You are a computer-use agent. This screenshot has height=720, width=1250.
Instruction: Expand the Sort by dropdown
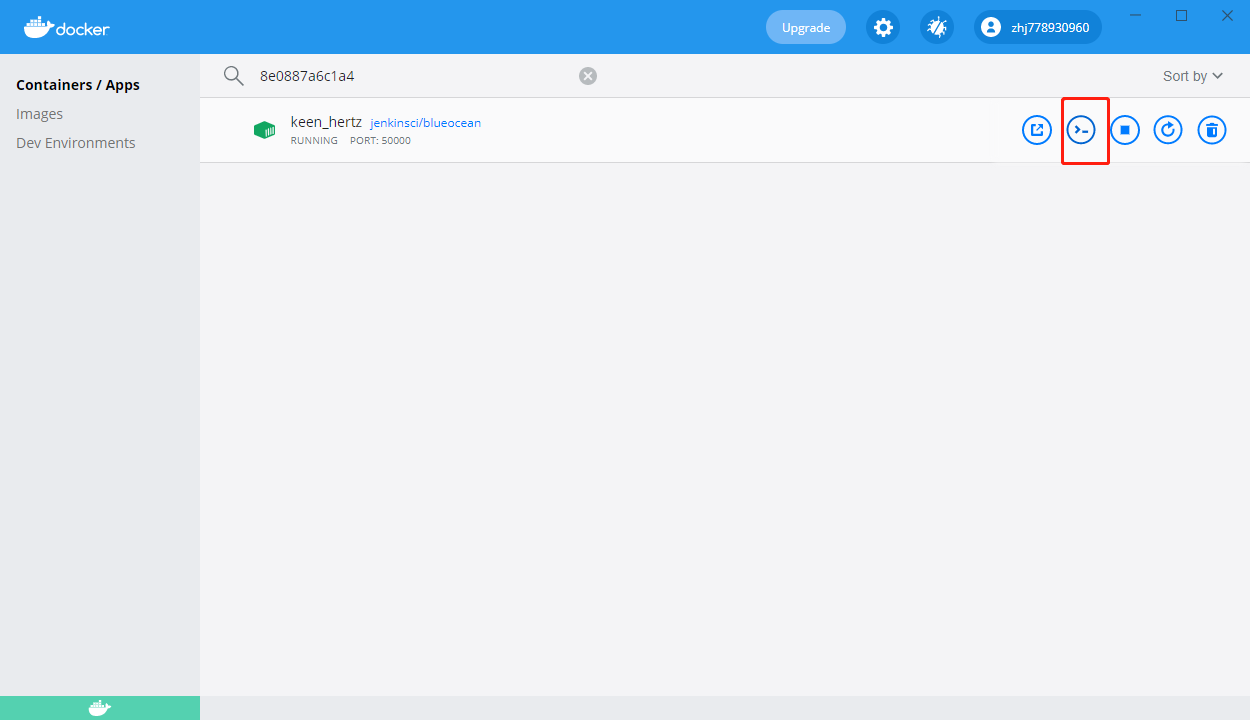pos(1193,76)
